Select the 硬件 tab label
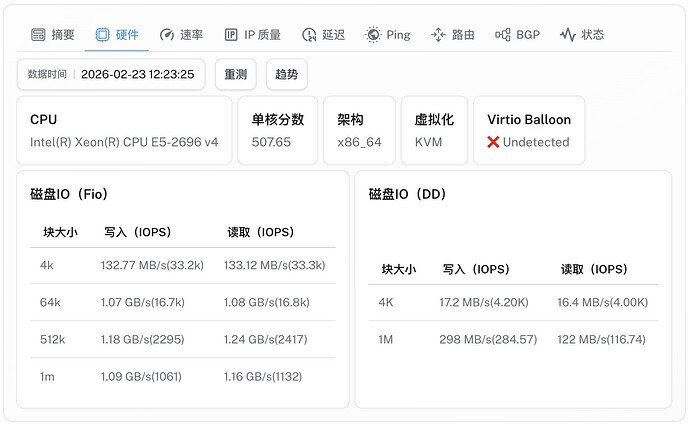 point(127,34)
